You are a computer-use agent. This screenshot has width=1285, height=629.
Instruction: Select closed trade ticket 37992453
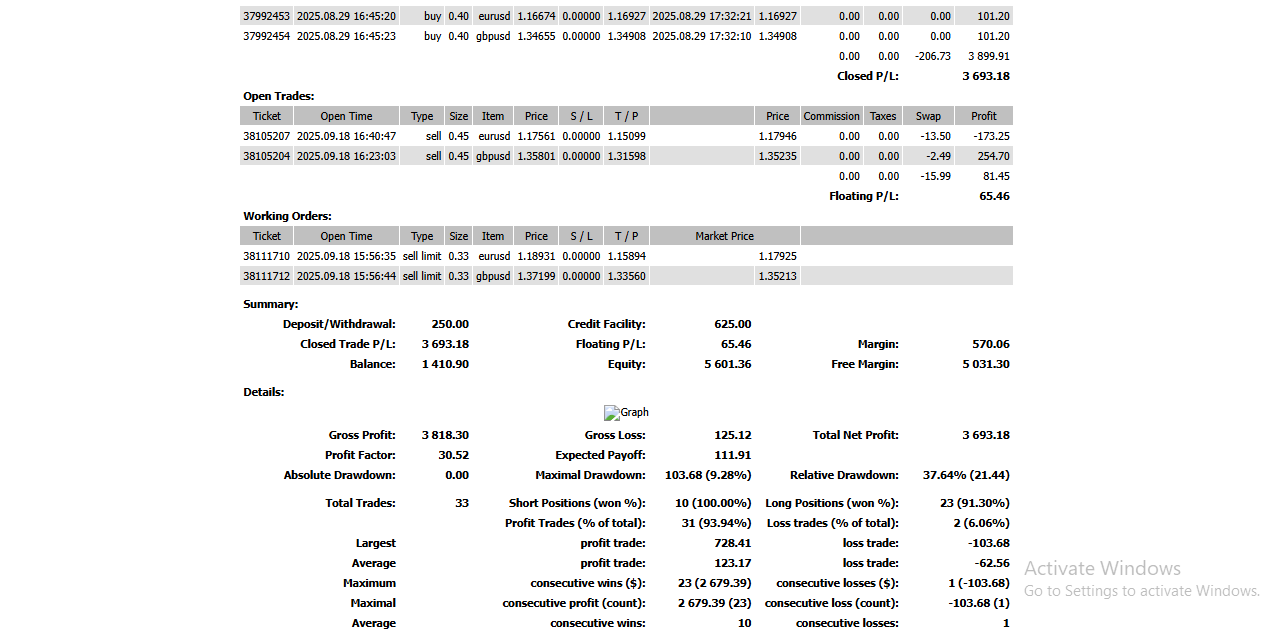(x=267, y=16)
